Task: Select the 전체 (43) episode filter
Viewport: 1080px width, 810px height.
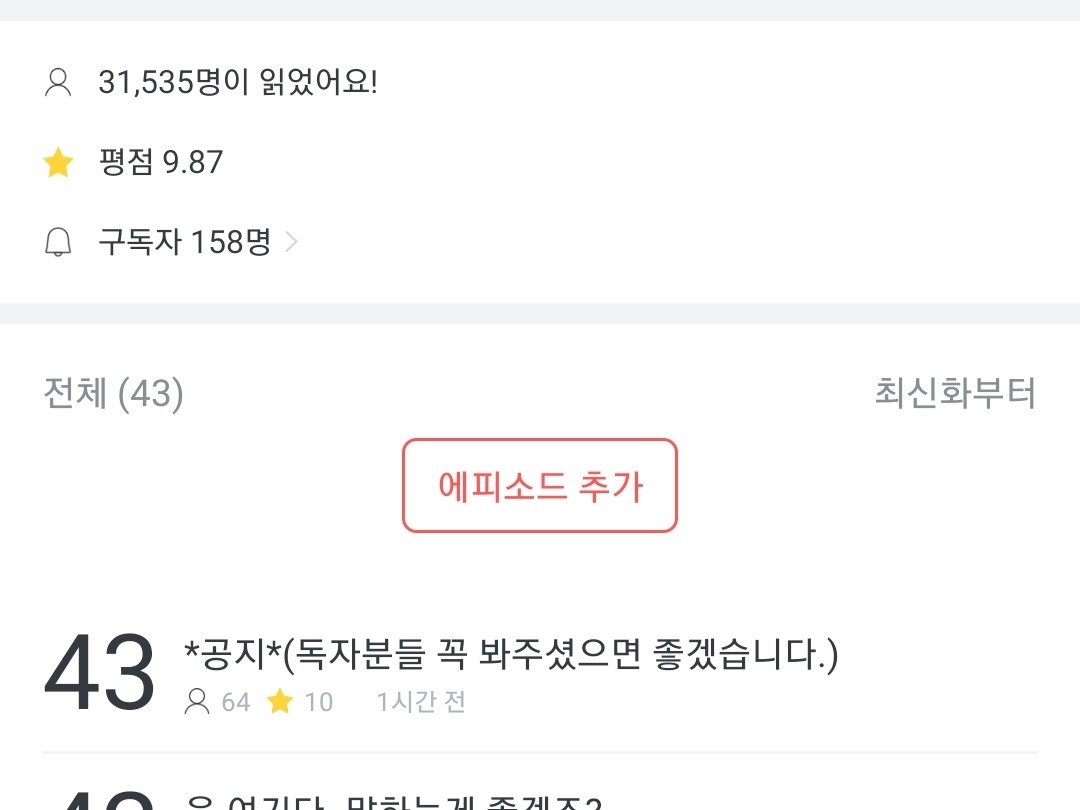Action: [113, 393]
